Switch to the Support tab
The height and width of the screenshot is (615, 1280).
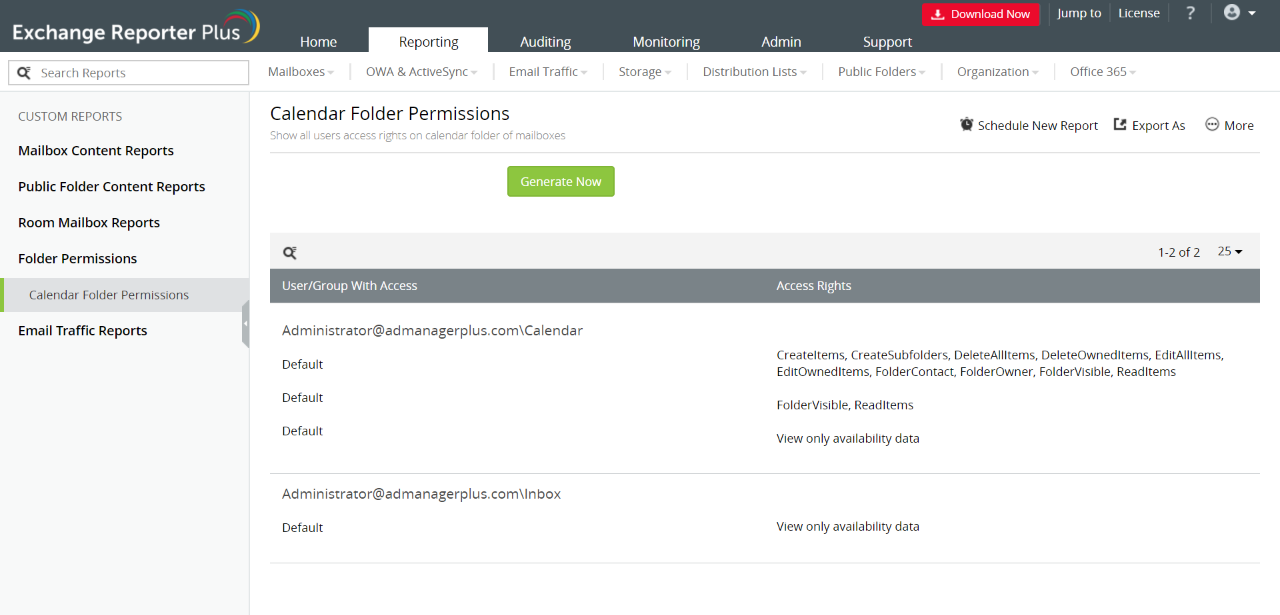(x=888, y=41)
